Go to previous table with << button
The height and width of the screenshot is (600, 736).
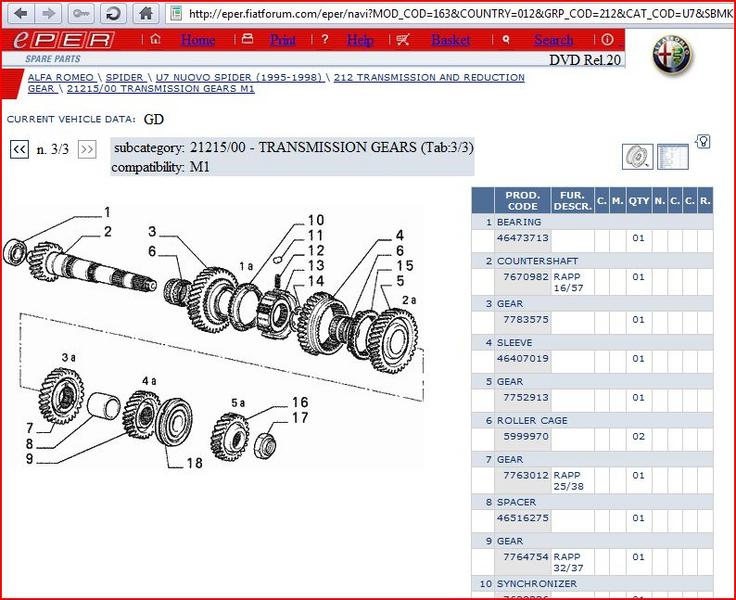tap(19, 150)
